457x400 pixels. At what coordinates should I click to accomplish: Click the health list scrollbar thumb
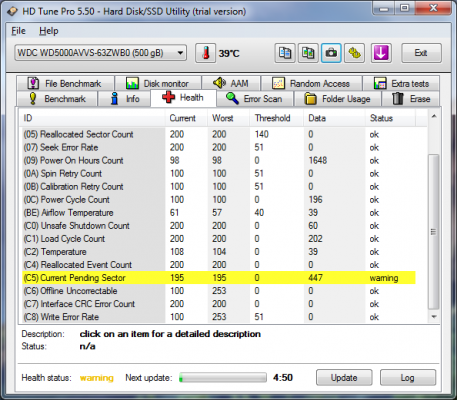433,232
